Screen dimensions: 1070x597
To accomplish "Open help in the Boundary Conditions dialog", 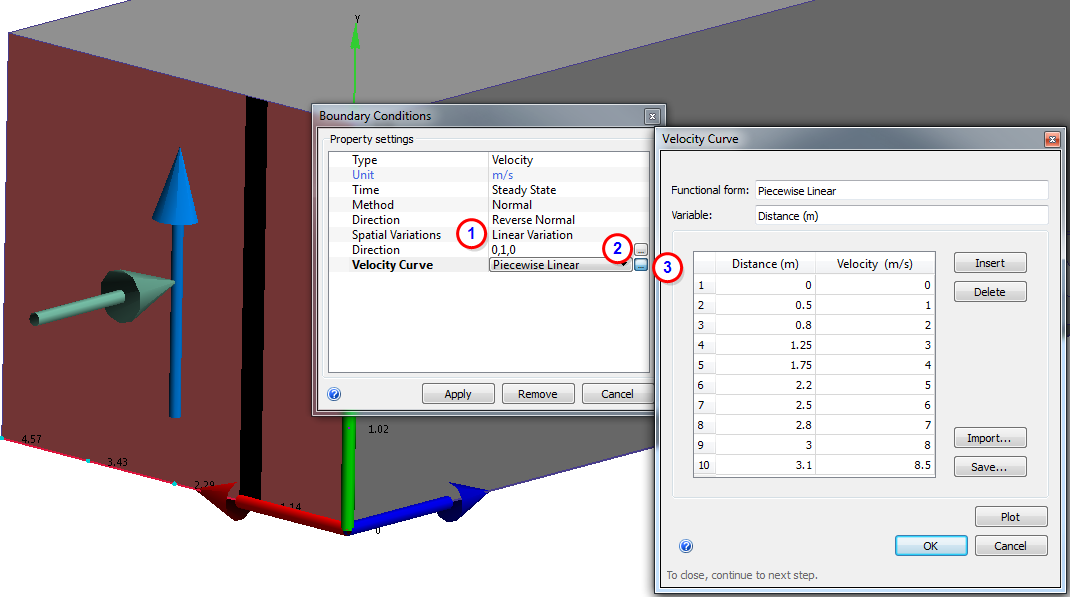I will click(x=333, y=394).
